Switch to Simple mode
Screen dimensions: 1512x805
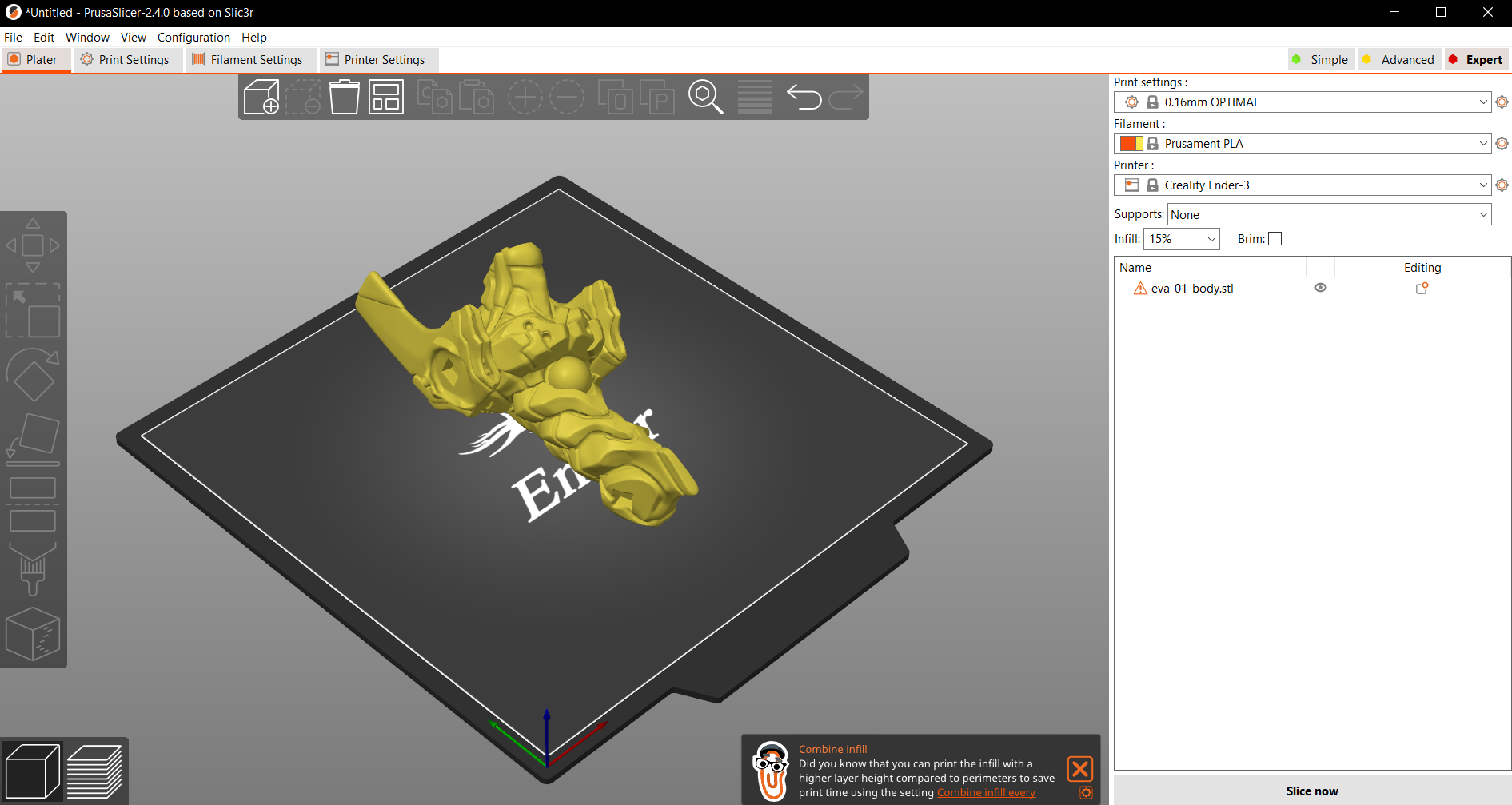[1321, 60]
